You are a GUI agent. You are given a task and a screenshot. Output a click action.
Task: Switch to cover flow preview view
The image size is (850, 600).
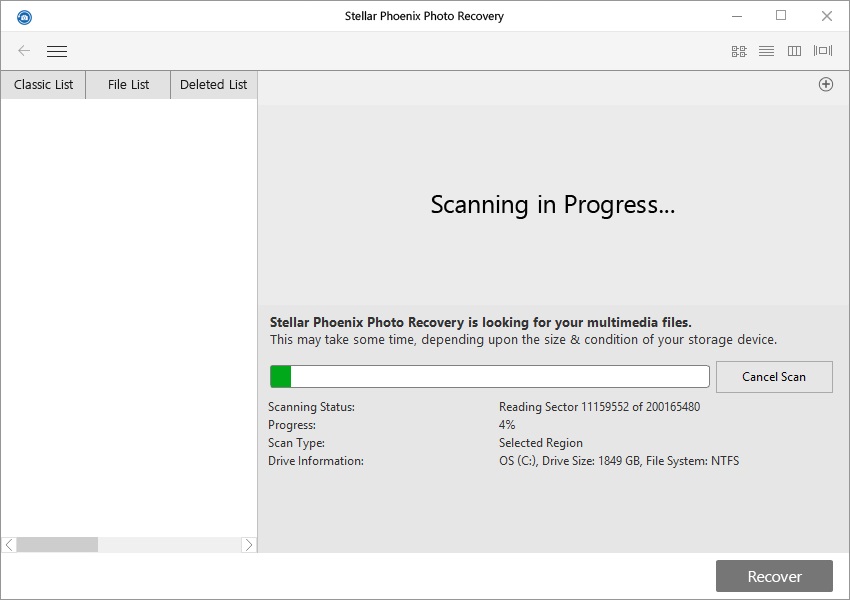[x=822, y=51]
